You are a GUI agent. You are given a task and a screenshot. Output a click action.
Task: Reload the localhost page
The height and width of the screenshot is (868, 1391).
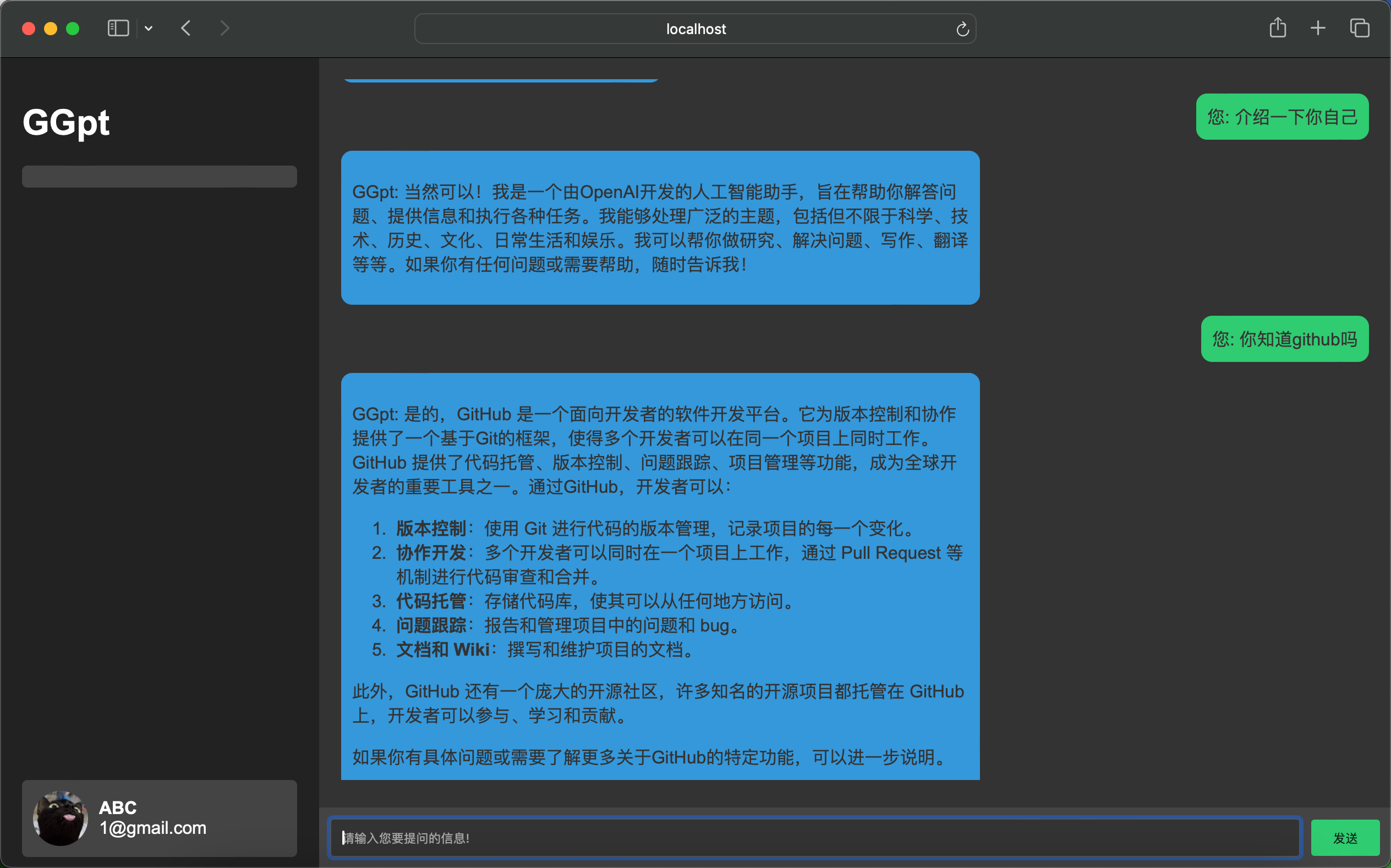pyautogui.click(x=962, y=28)
